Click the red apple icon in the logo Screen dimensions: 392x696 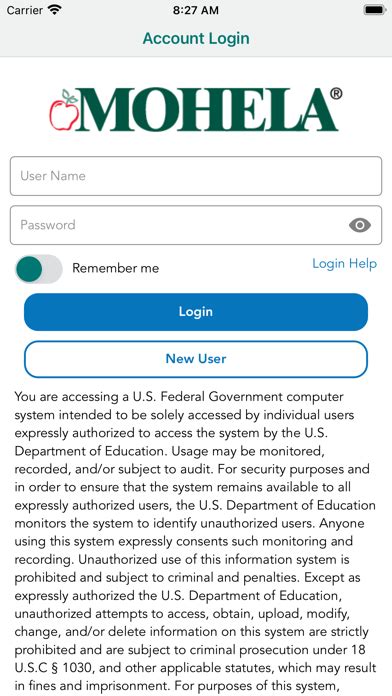[64, 110]
